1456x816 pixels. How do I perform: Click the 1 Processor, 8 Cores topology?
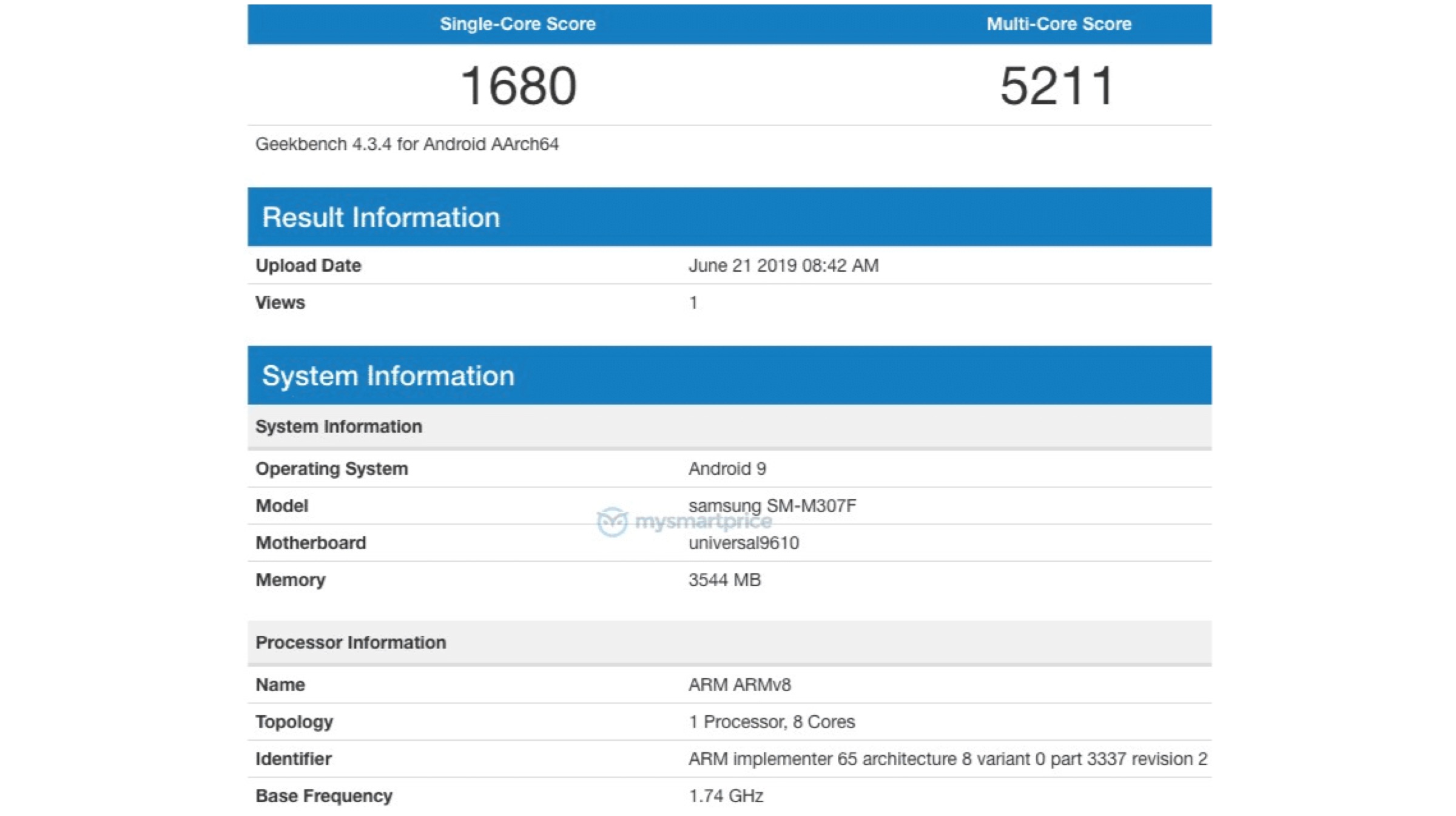[771, 722]
